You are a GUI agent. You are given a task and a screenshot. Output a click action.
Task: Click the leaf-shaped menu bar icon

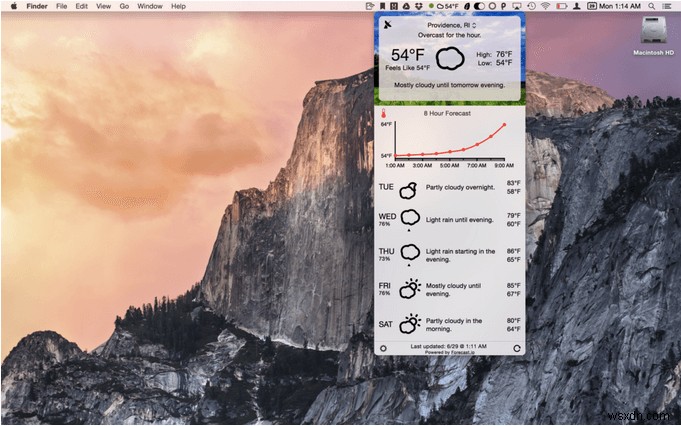[x=467, y=6]
